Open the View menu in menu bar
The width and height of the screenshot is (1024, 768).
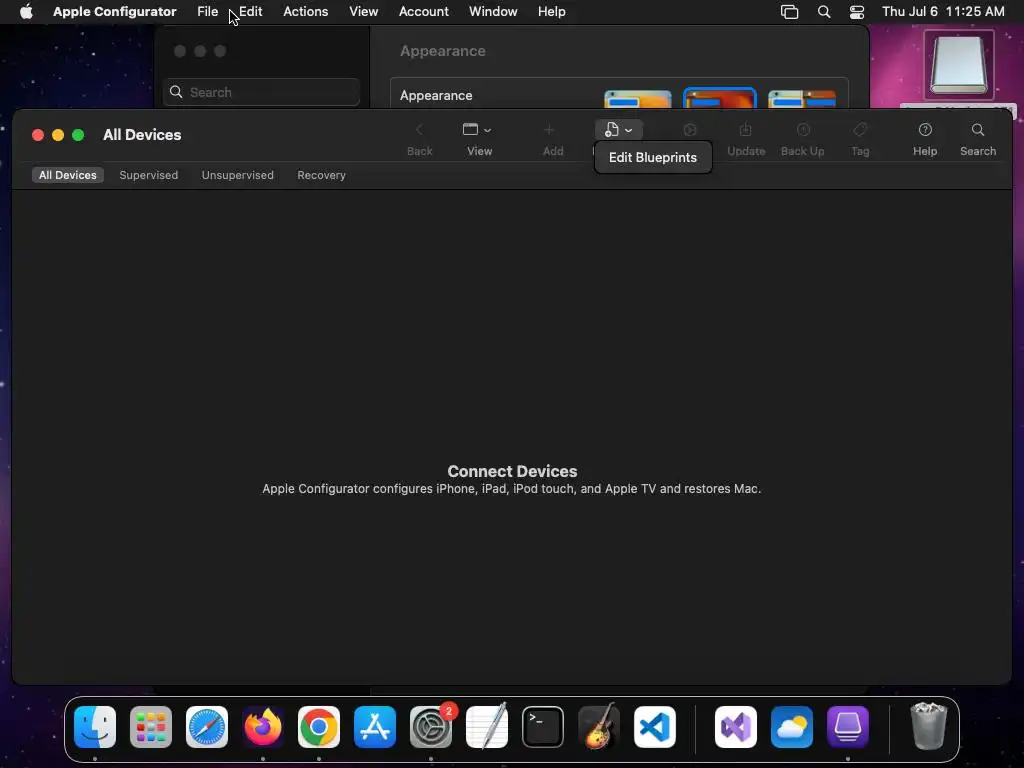point(363,12)
